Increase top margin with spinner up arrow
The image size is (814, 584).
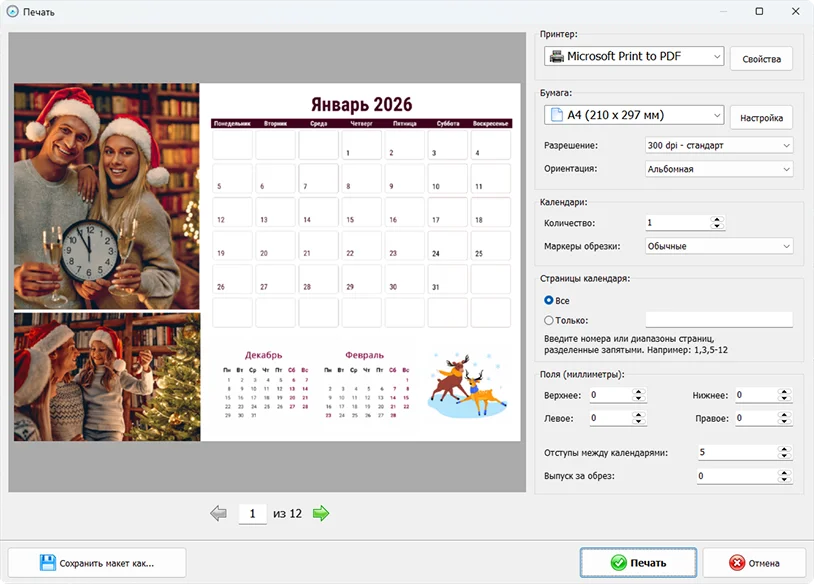[638, 392]
